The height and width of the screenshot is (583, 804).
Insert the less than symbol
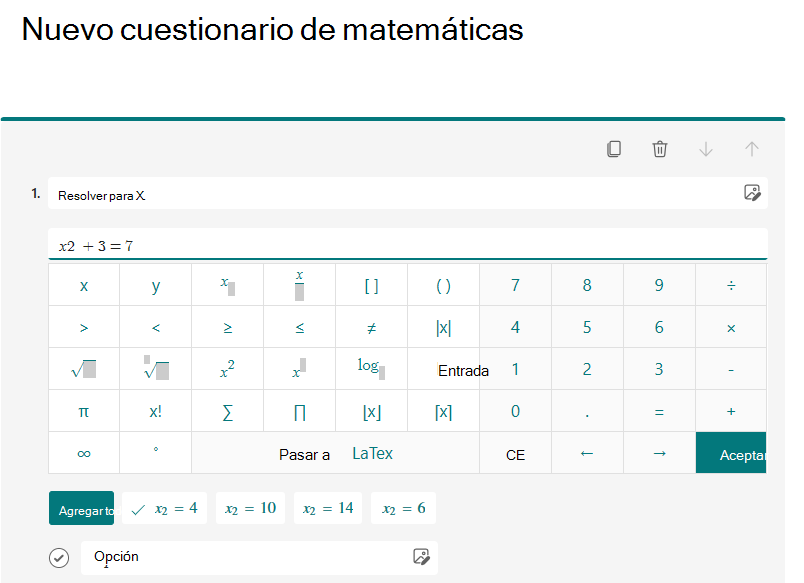[x=156, y=327]
